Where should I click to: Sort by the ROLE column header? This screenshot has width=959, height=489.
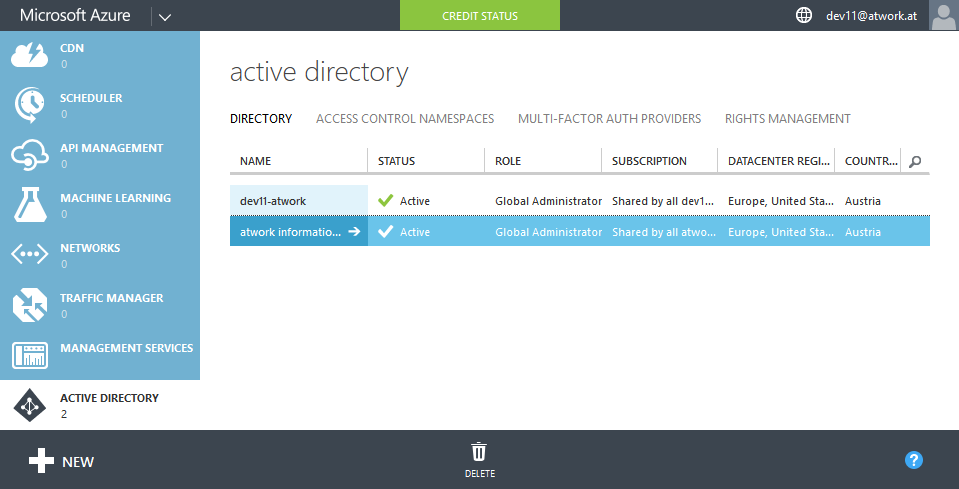tap(508, 161)
